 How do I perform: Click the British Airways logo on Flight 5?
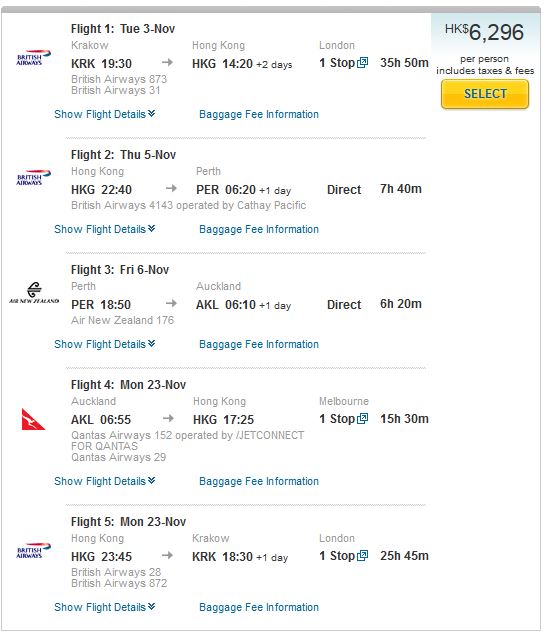(34, 550)
